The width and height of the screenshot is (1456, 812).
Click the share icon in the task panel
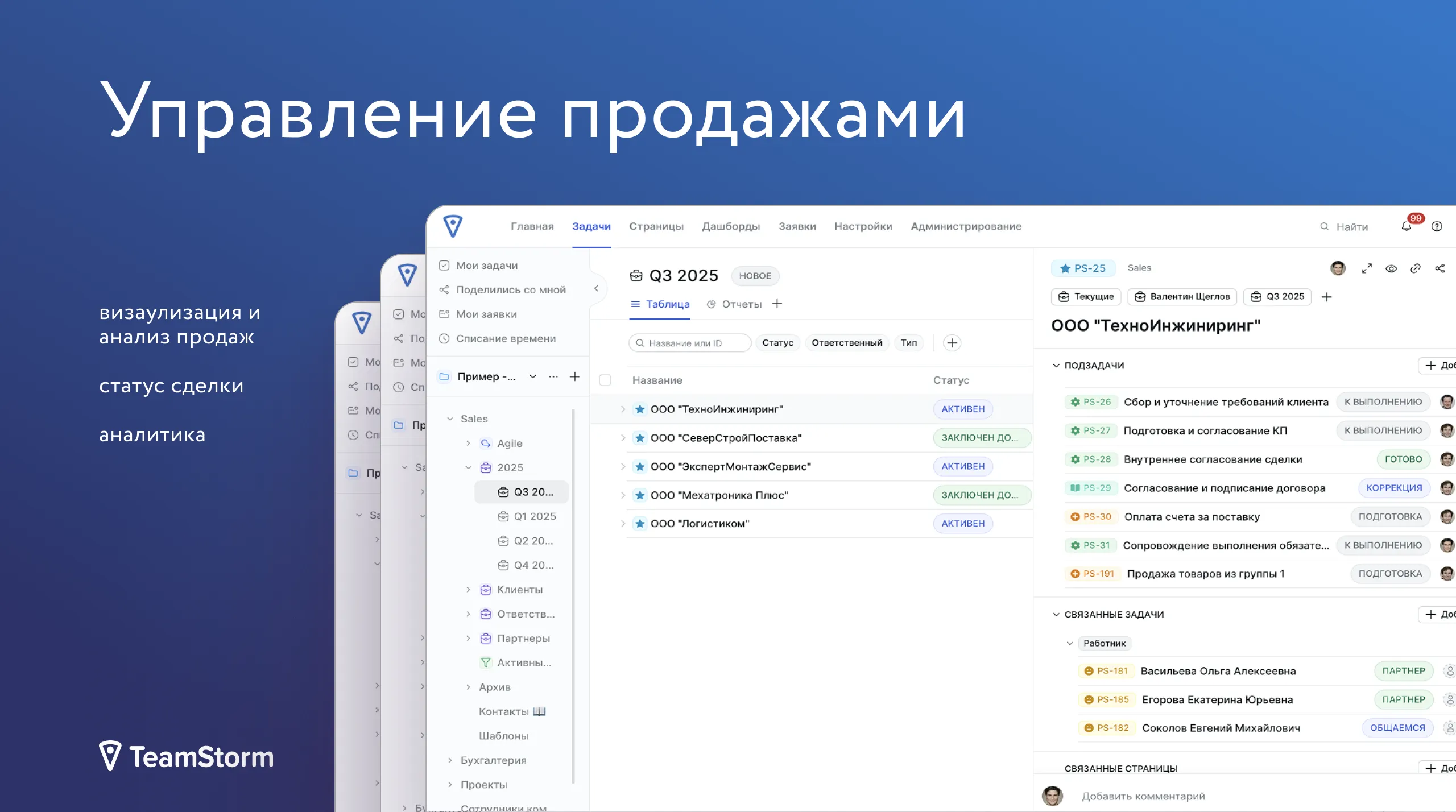click(x=1441, y=268)
